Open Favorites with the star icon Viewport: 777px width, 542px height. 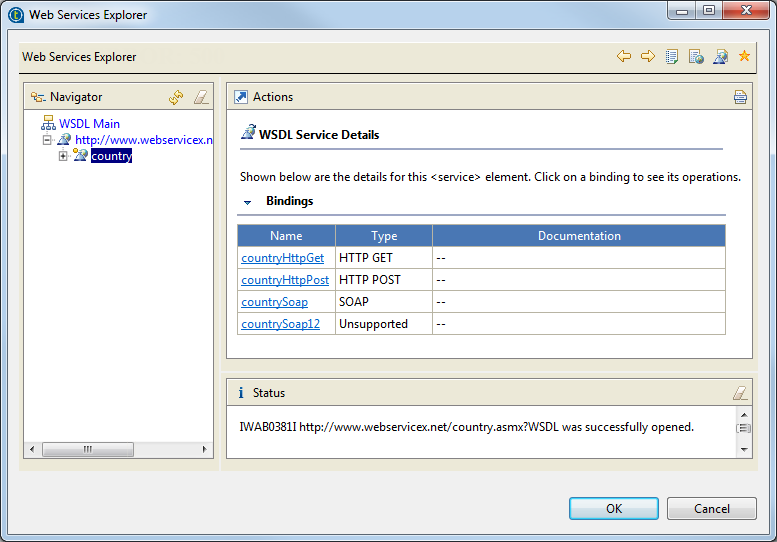tap(744, 57)
